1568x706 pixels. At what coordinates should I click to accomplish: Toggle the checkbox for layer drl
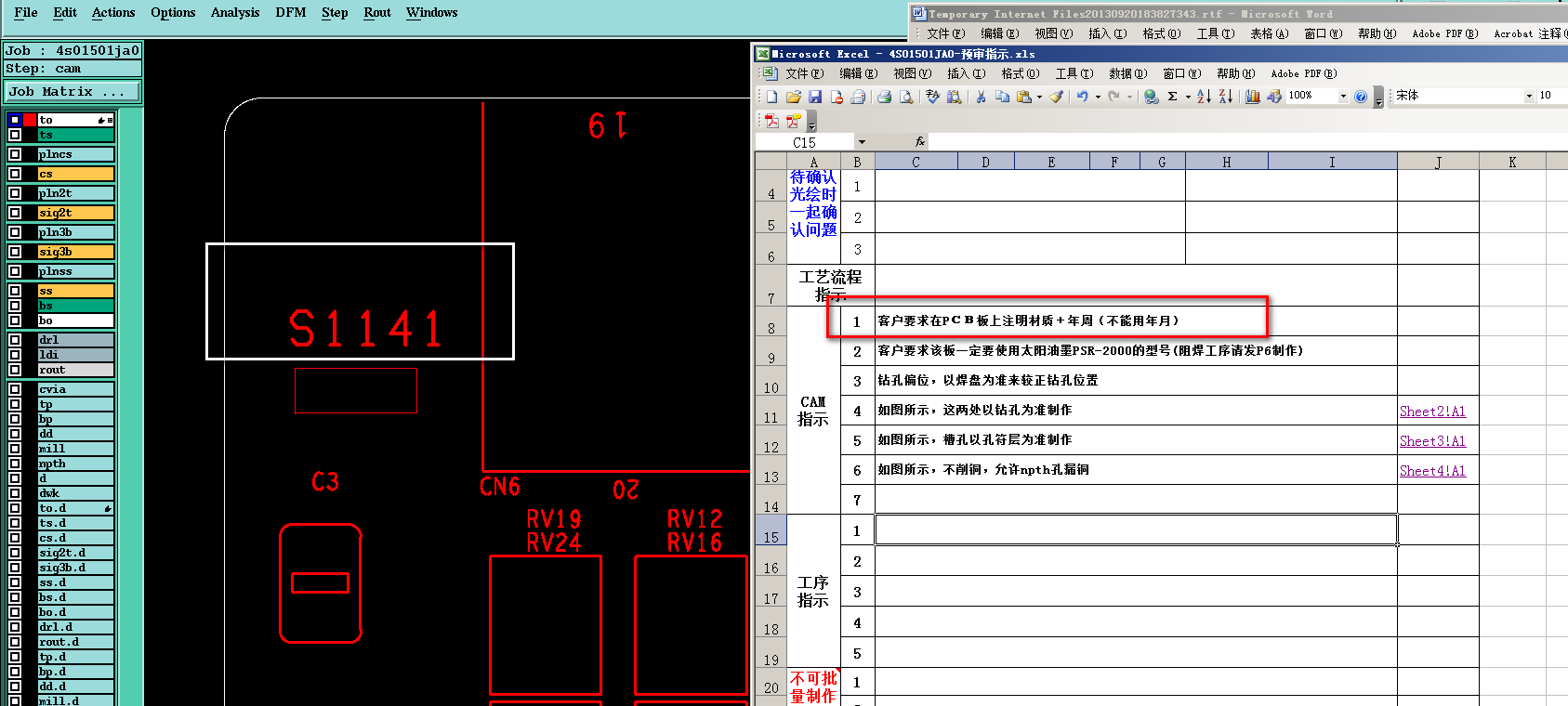[x=15, y=340]
